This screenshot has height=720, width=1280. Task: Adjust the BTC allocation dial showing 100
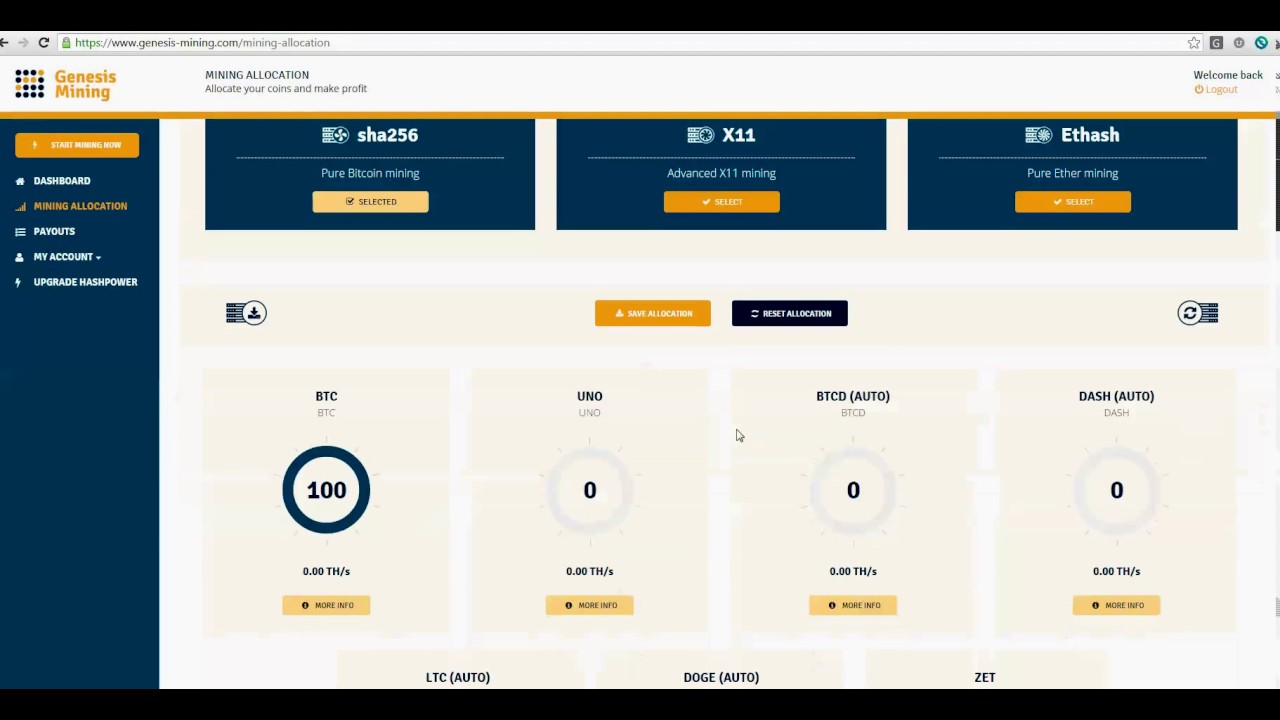(x=326, y=489)
